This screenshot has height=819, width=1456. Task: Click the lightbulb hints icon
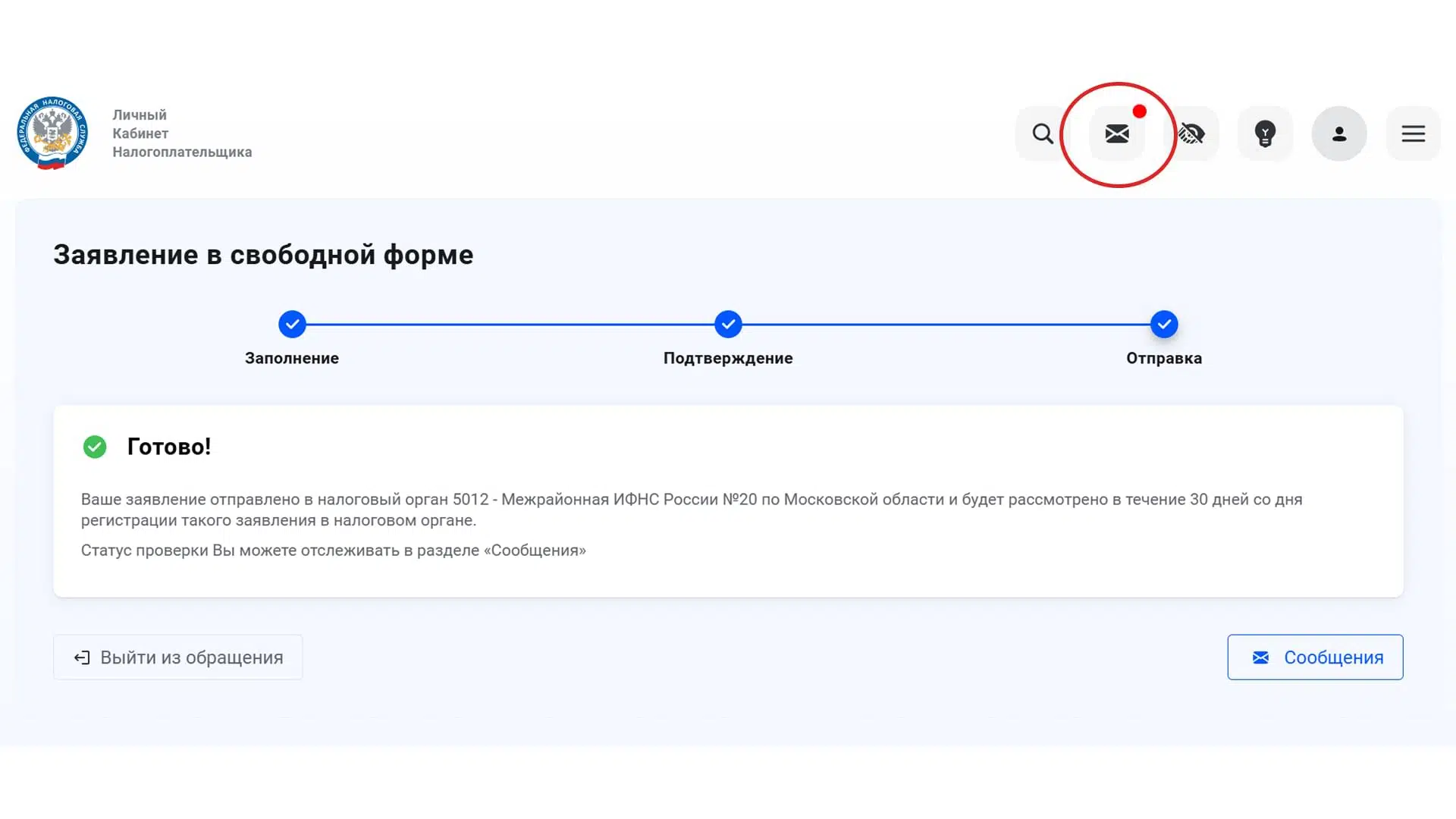click(x=1265, y=134)
